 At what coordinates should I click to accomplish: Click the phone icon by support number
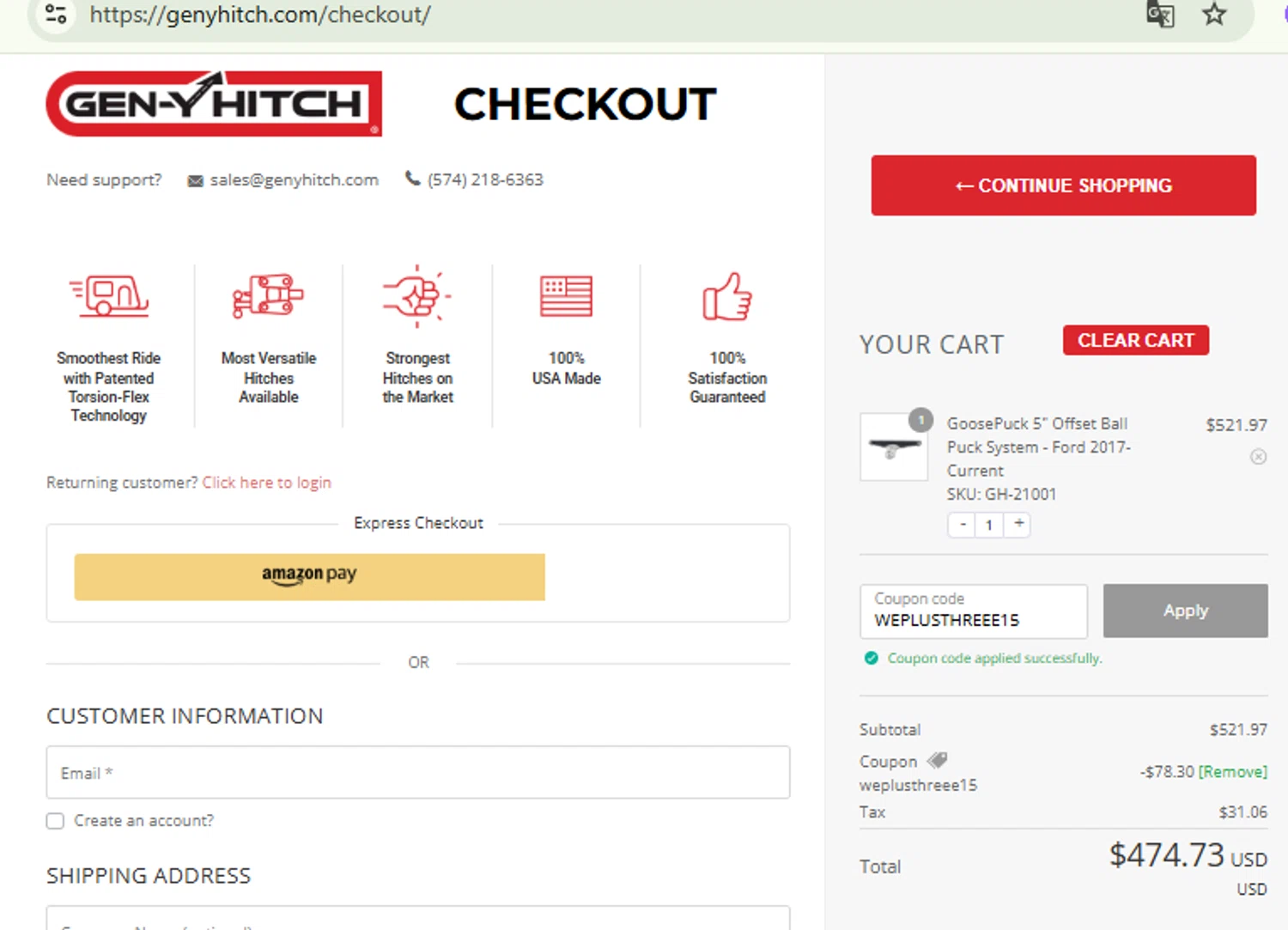tap(413, 179)
